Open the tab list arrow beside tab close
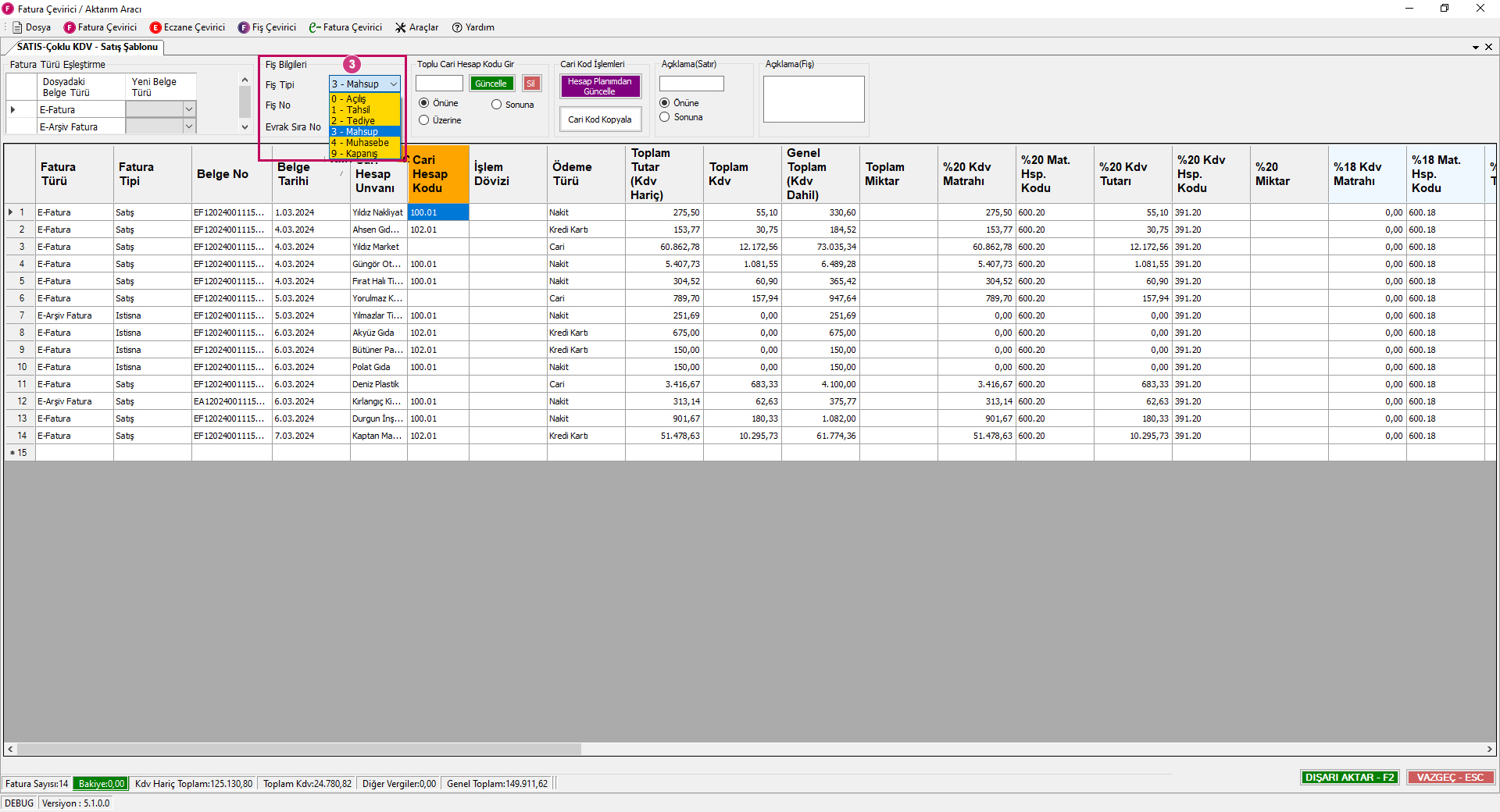The height and width of the screenshot is (812, 1500). [x=1476, y=48]
